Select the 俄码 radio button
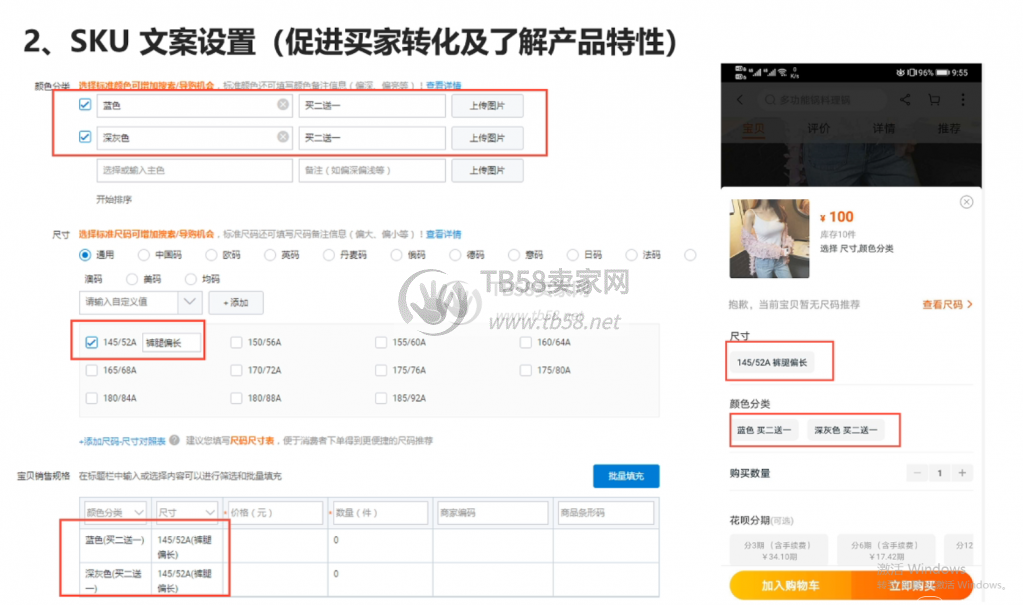 (396, 255)
